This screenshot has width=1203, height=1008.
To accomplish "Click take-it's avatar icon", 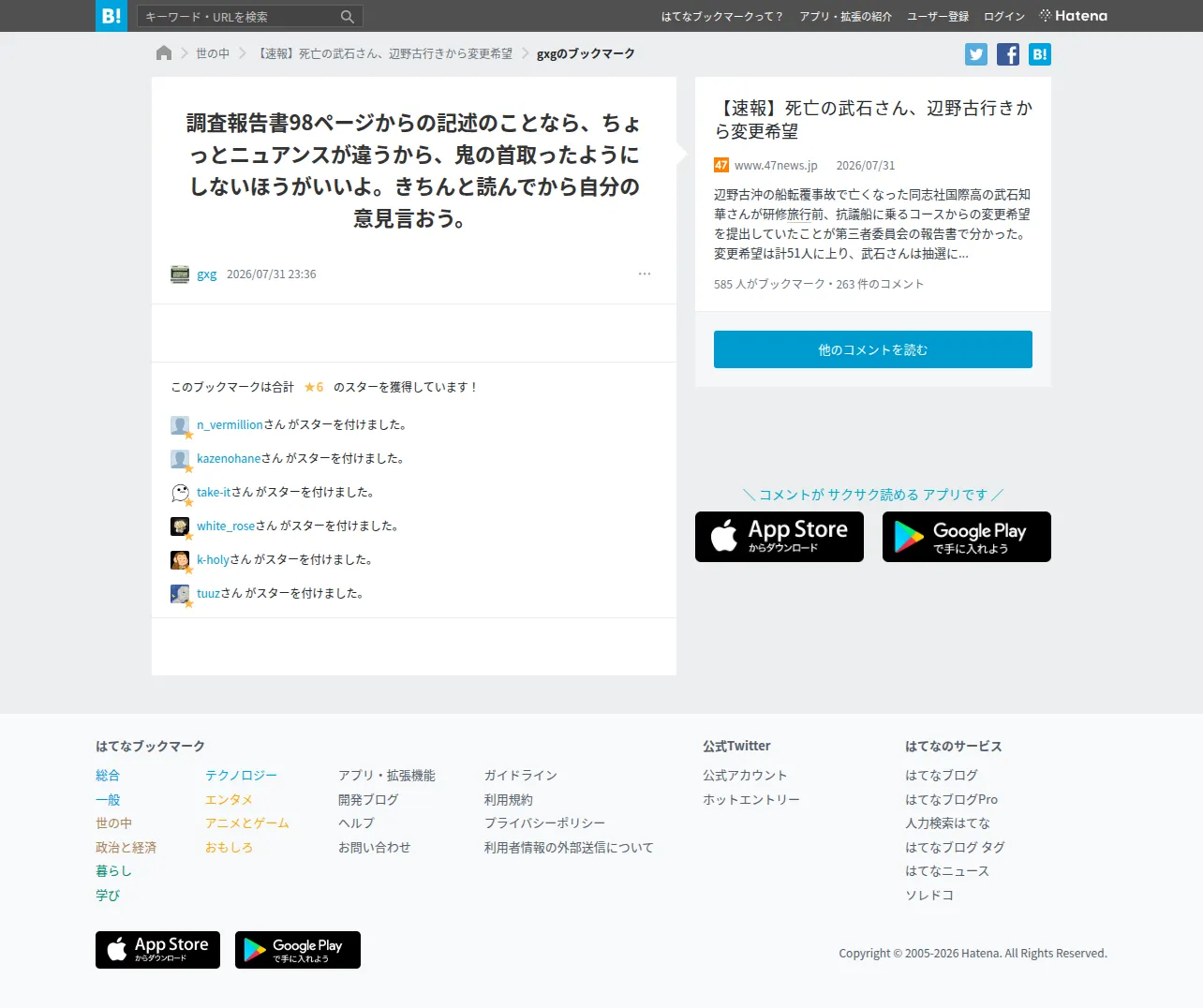I will point(180,493).
